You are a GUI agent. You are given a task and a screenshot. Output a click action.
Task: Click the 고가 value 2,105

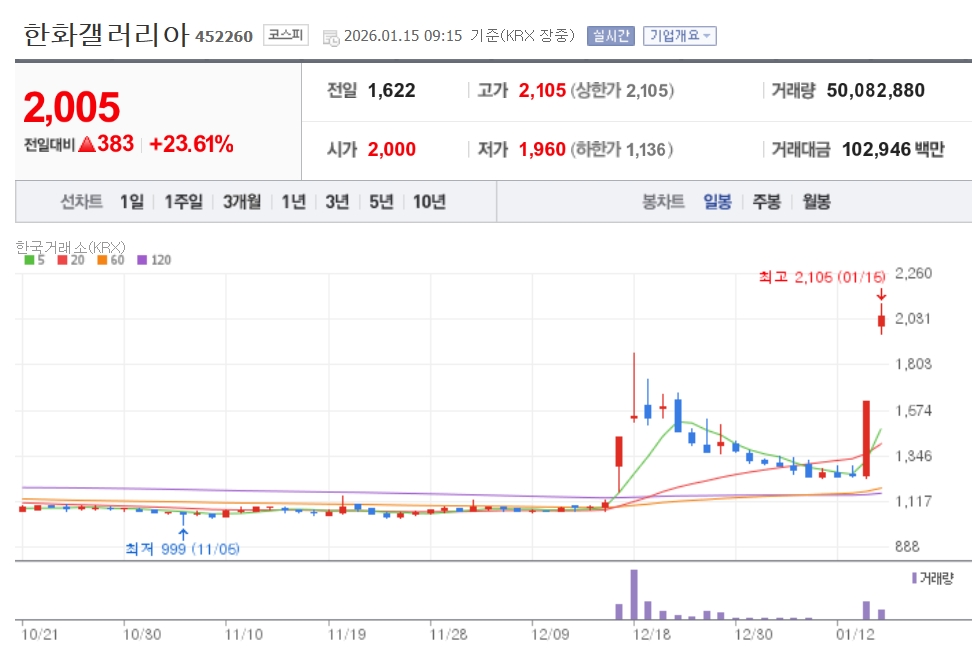coord(542,91)
